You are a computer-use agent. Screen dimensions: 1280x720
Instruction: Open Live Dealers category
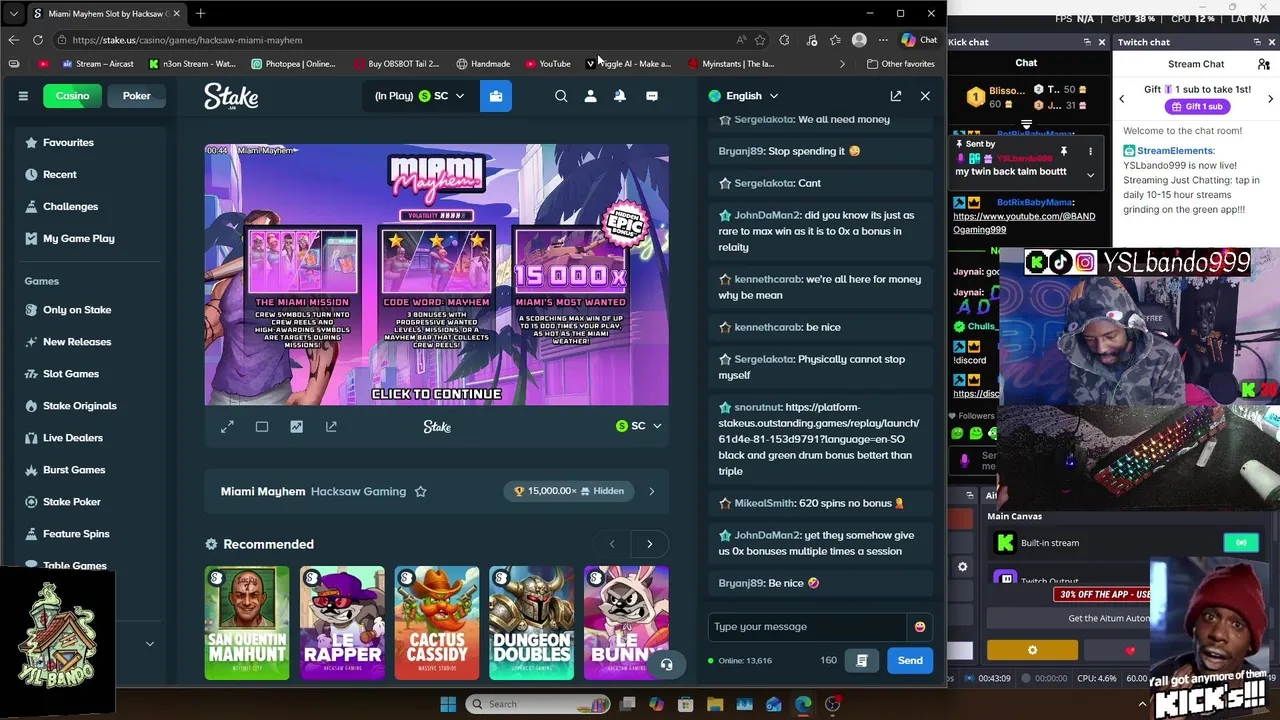click(x=72, y=438)
